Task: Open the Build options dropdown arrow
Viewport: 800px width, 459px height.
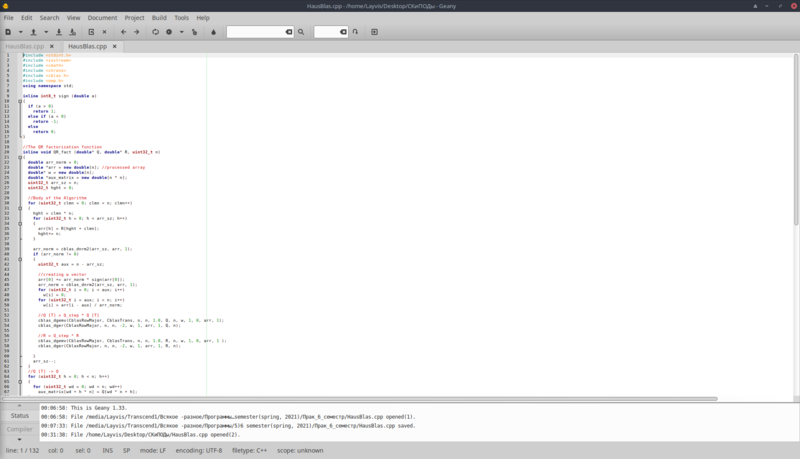Action: (182, 32)
